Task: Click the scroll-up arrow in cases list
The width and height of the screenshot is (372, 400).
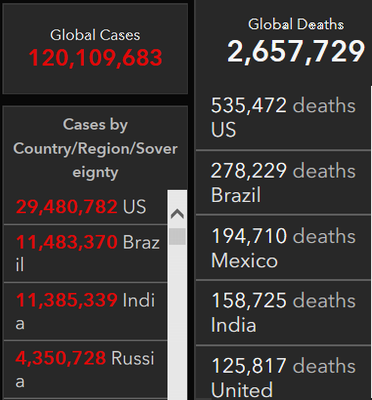Action: pyautogui.click(x=177, y=214)
